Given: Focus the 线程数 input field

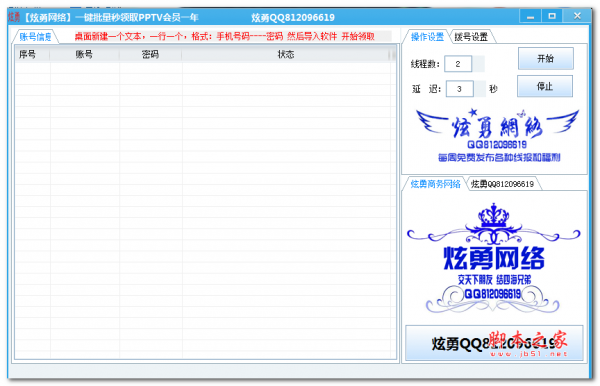Looking at the screenshot, I should (458, 64).
